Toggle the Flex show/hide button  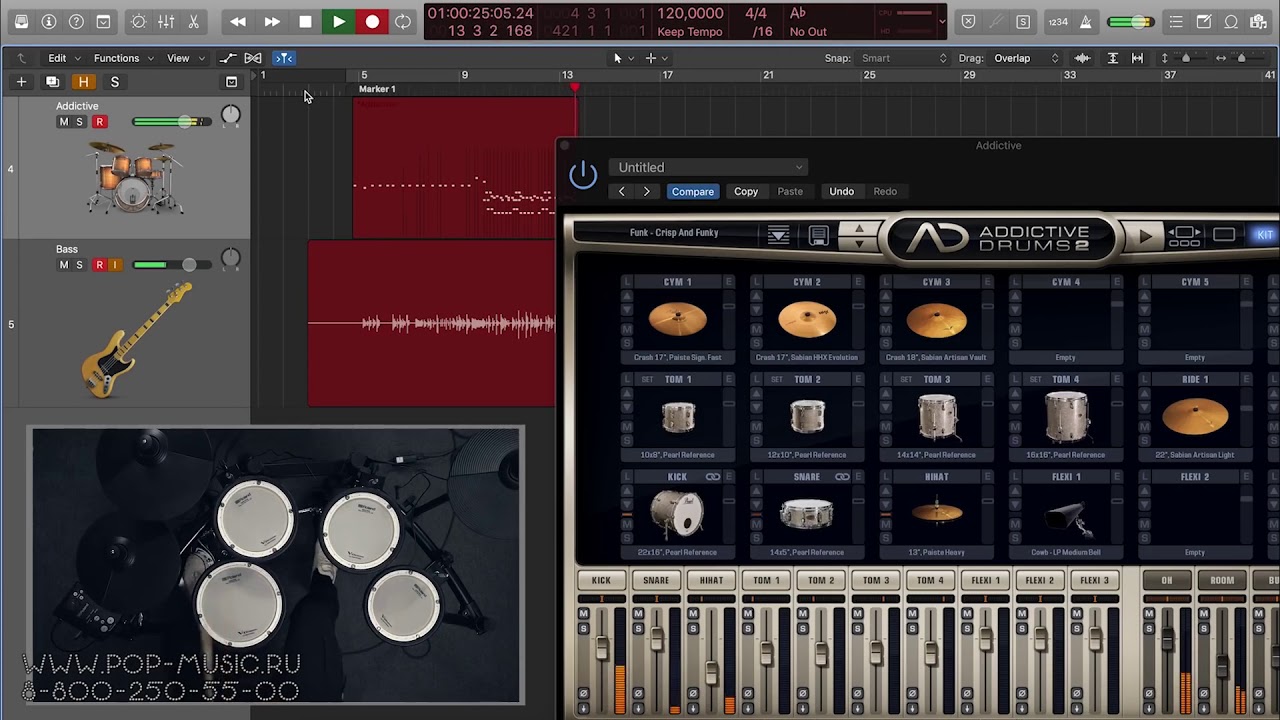tap(253, 58)
